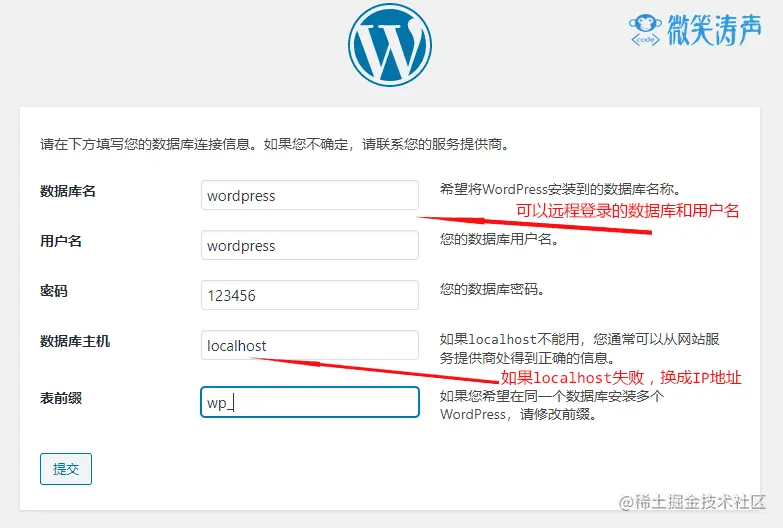Click the text 您的数据库用户名
This screenshot has width=783, height=528.
[x=499, y=239]
